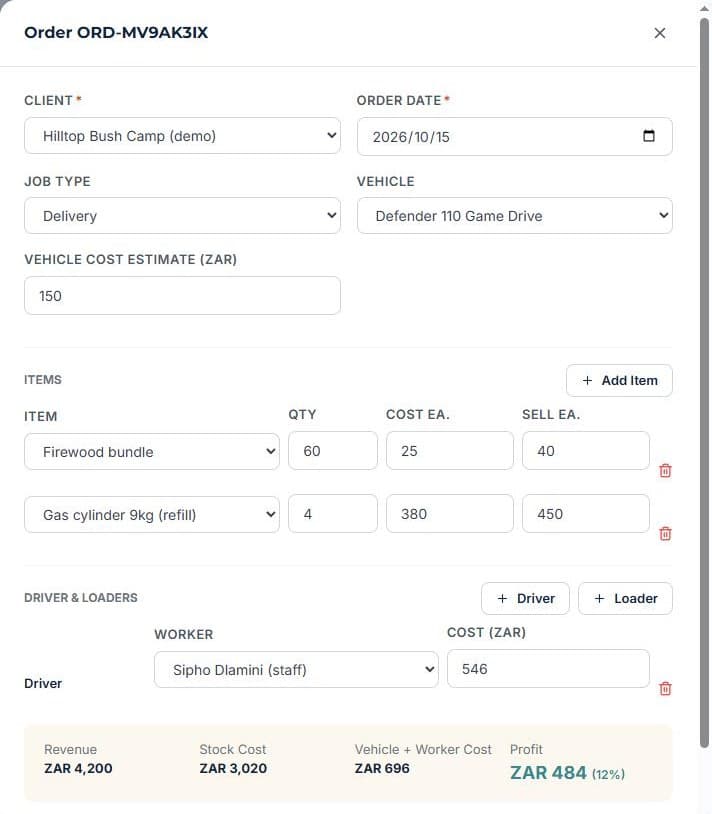The image size is (712, 814).
Task: Add a loader with + Loader
Action: (625, 599)
